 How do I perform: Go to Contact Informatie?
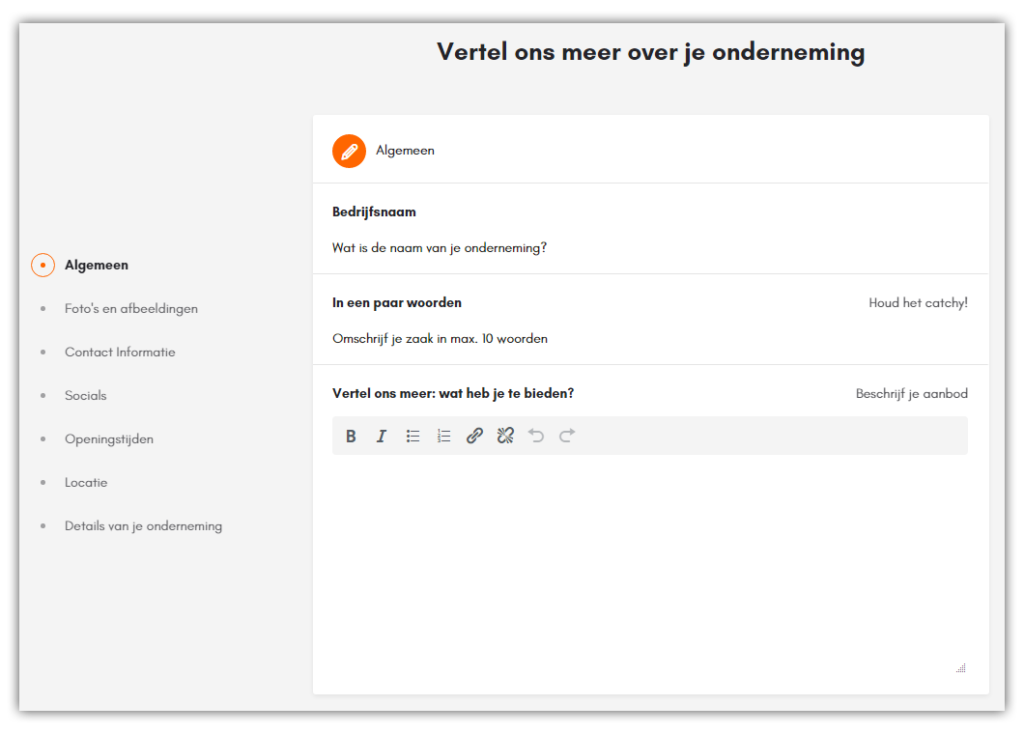[x=119, y=352]
